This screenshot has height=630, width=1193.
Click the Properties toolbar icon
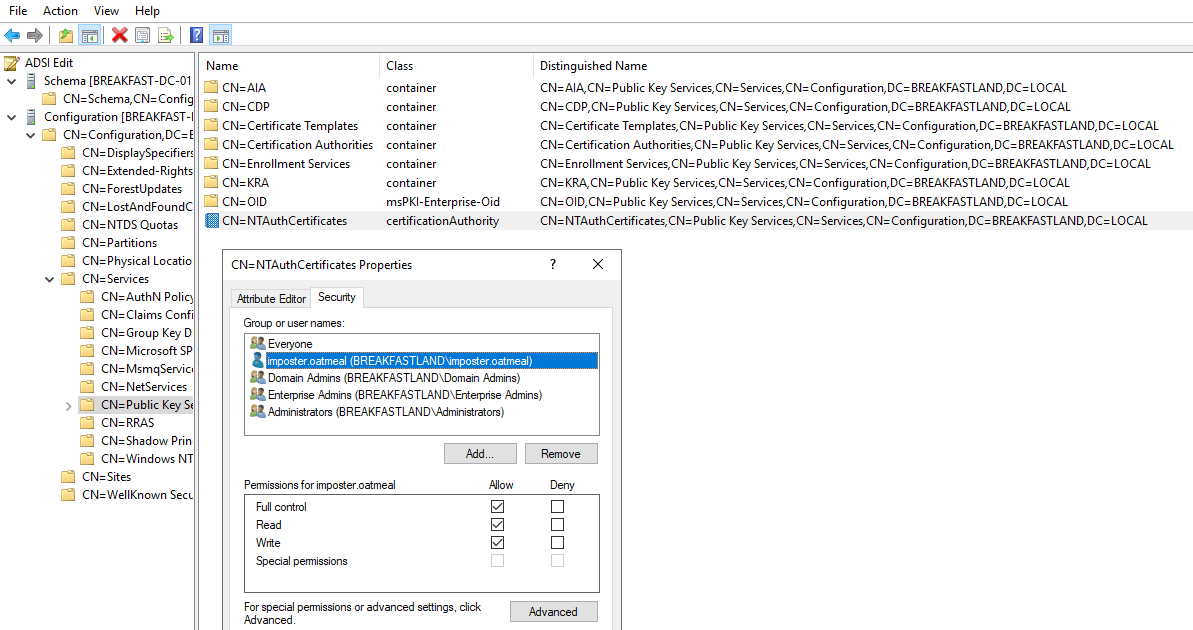[x=143, y=36]
